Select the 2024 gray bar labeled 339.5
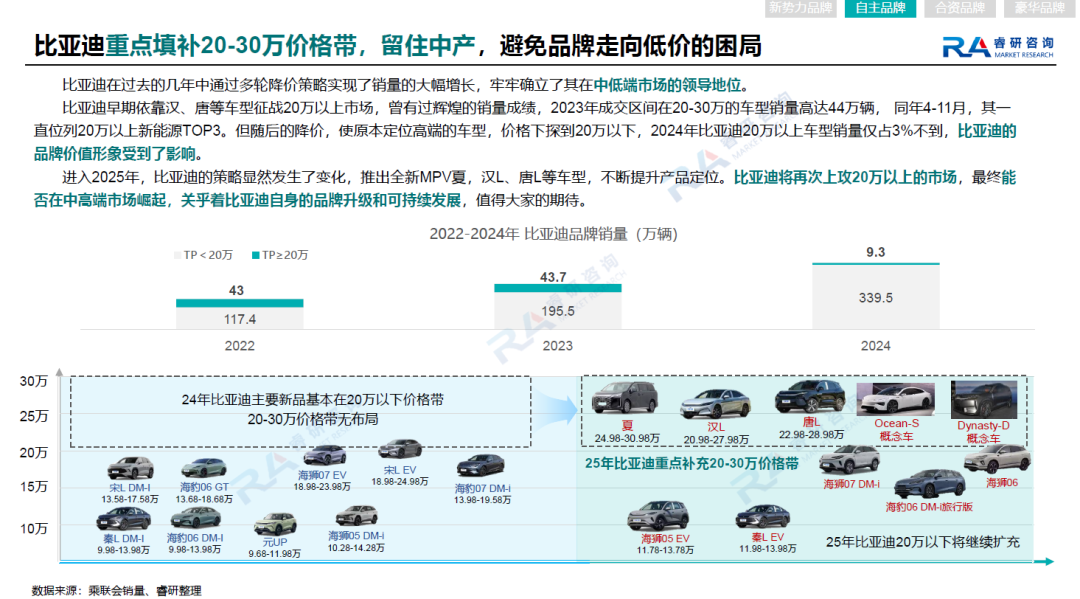This screenshot has height=599, width=1080. 875,297
